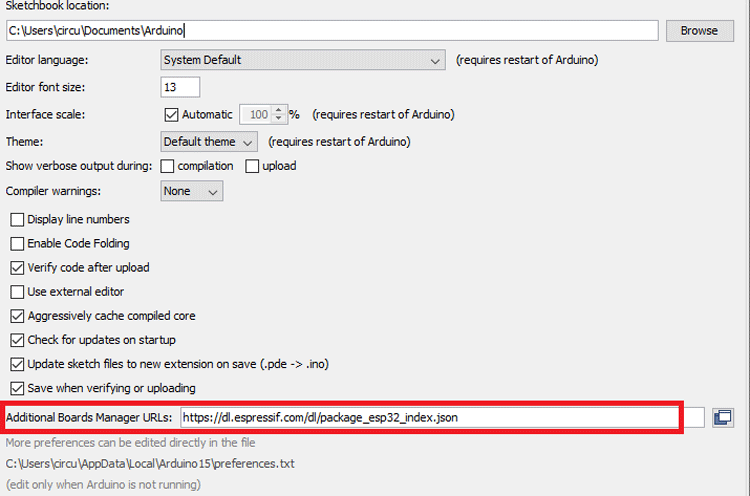Enable Code Folding checkbox

point(17,243)
